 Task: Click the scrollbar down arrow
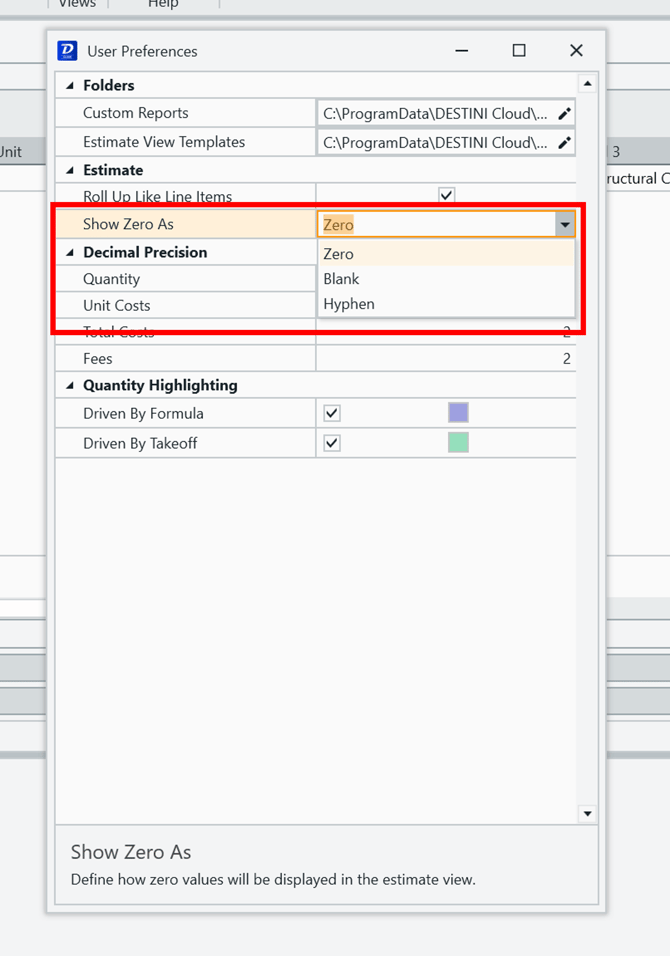pos(587,813)
